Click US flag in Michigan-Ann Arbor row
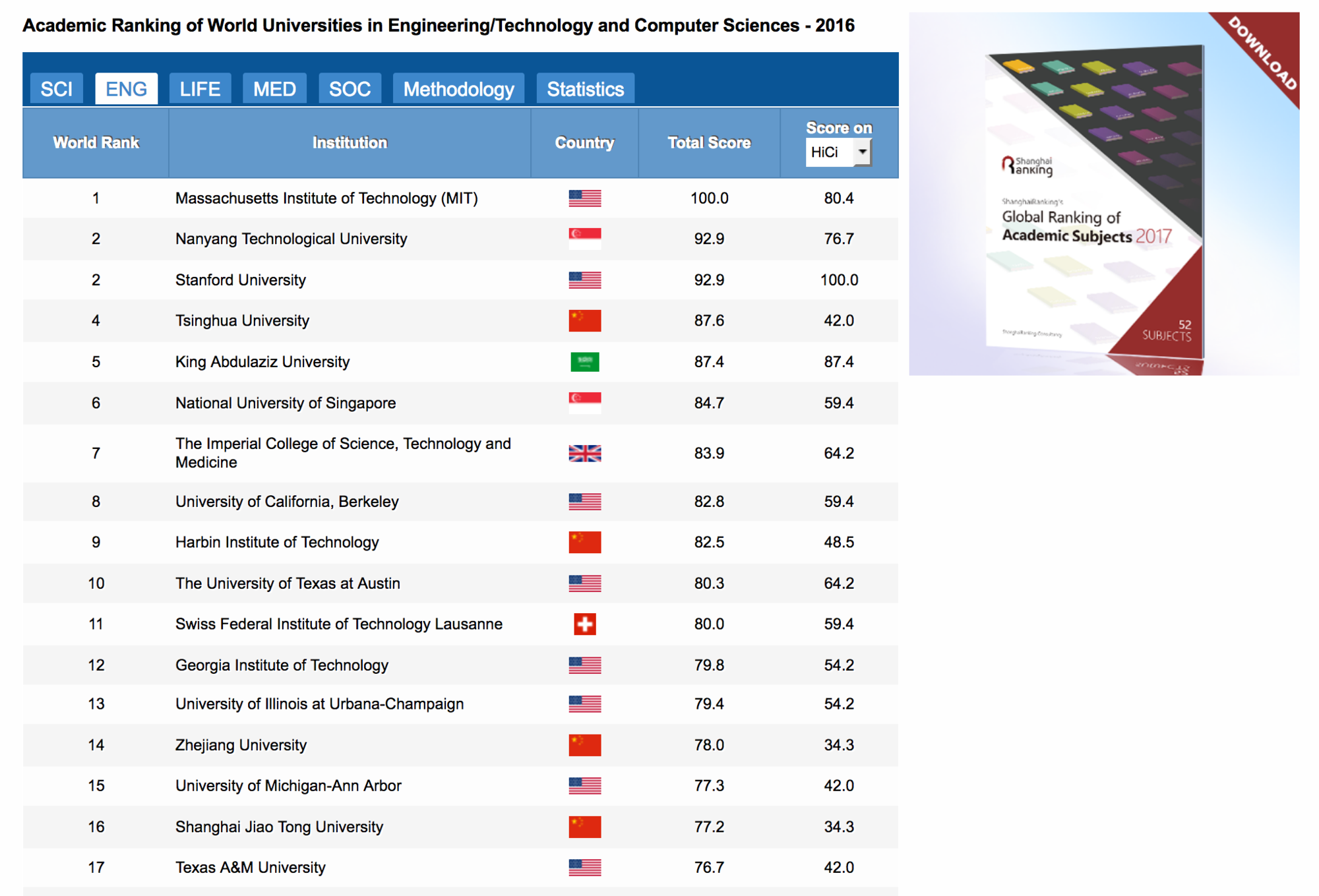Screen dimensions: 1319x896 tap(585, 786)
